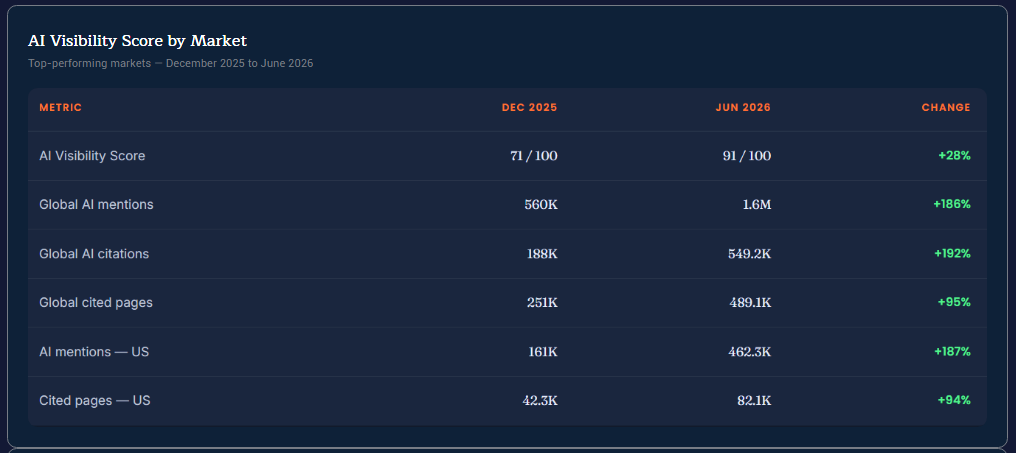Click the 549.2K June citations value
Image resolution: width=1016 pixels, height=453 pixels.
[750, 254]
